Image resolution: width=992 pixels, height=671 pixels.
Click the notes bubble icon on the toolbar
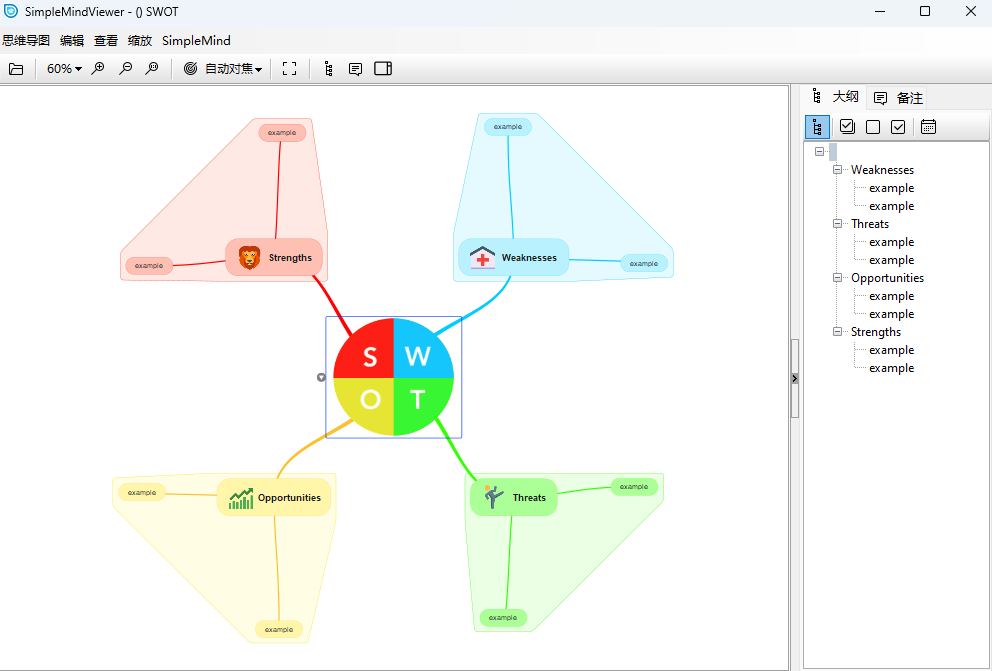pyautogui.click(x=355, y=69)
